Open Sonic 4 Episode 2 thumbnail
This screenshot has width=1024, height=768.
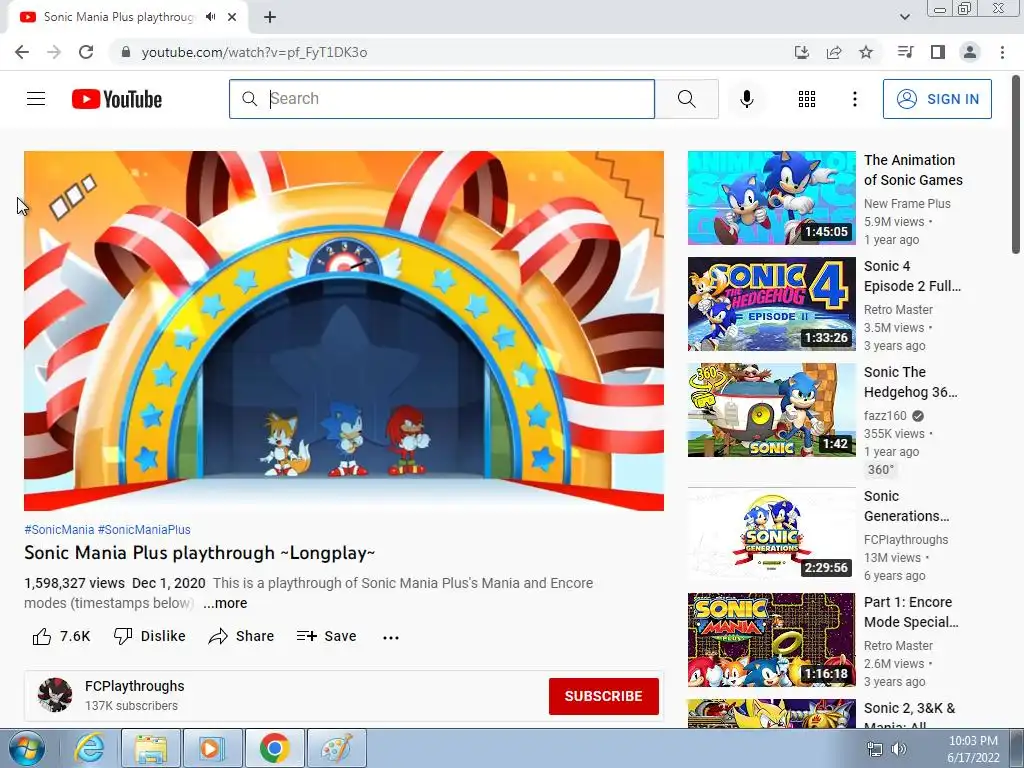(x=771, y=304)
